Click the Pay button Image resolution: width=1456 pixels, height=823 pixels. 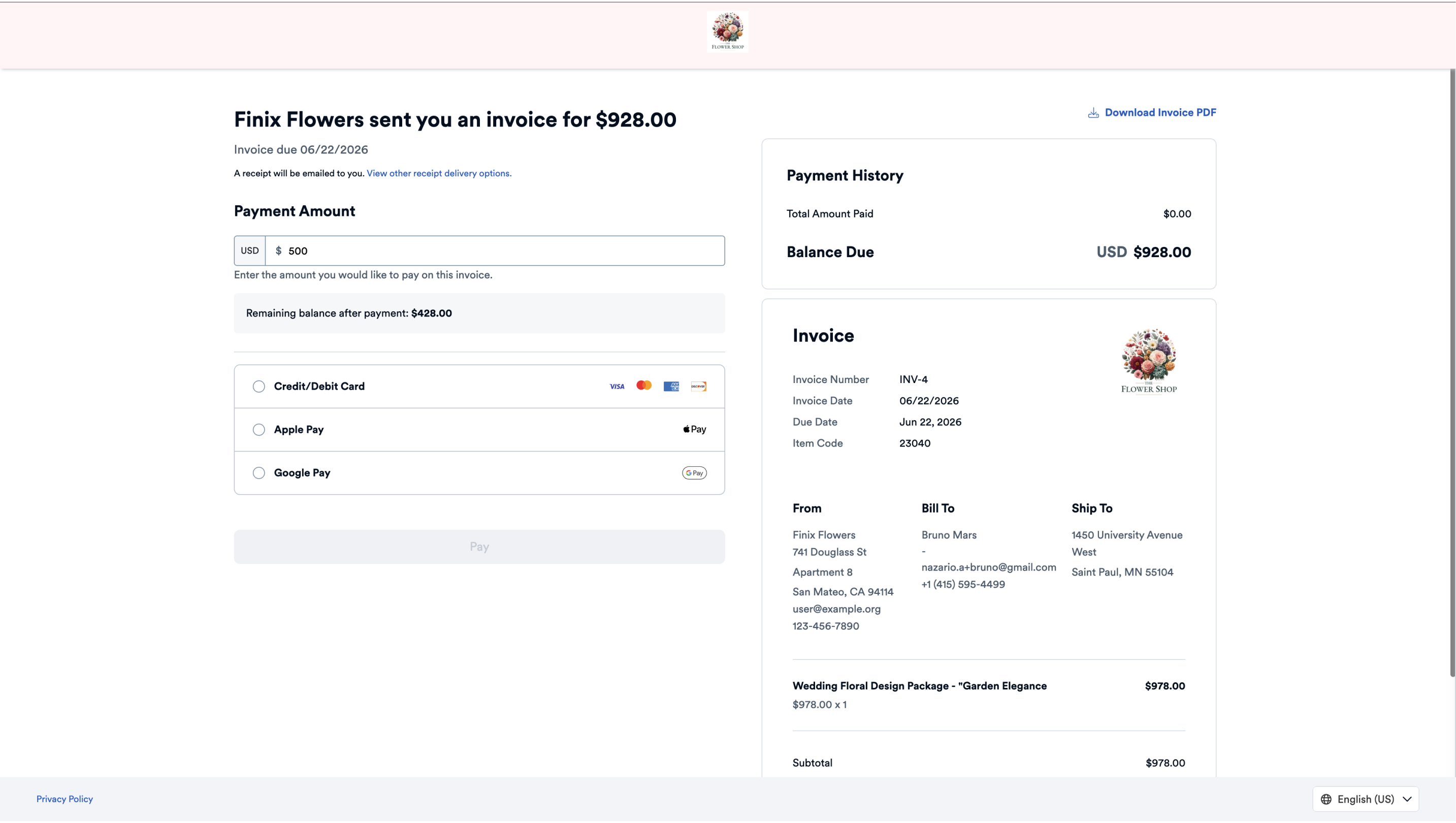coord(479,547)
